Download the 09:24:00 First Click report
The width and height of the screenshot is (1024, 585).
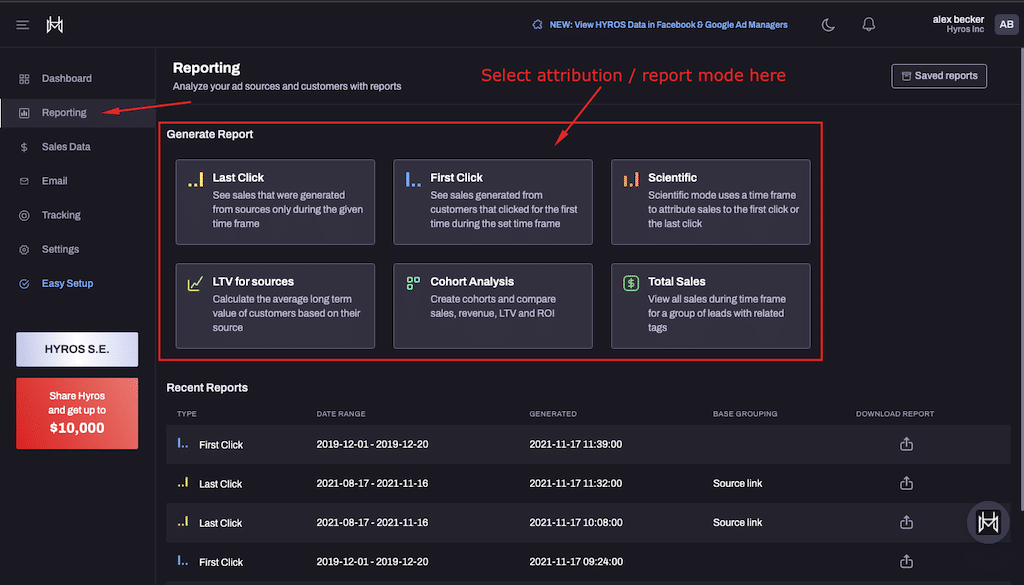(906, 561)
